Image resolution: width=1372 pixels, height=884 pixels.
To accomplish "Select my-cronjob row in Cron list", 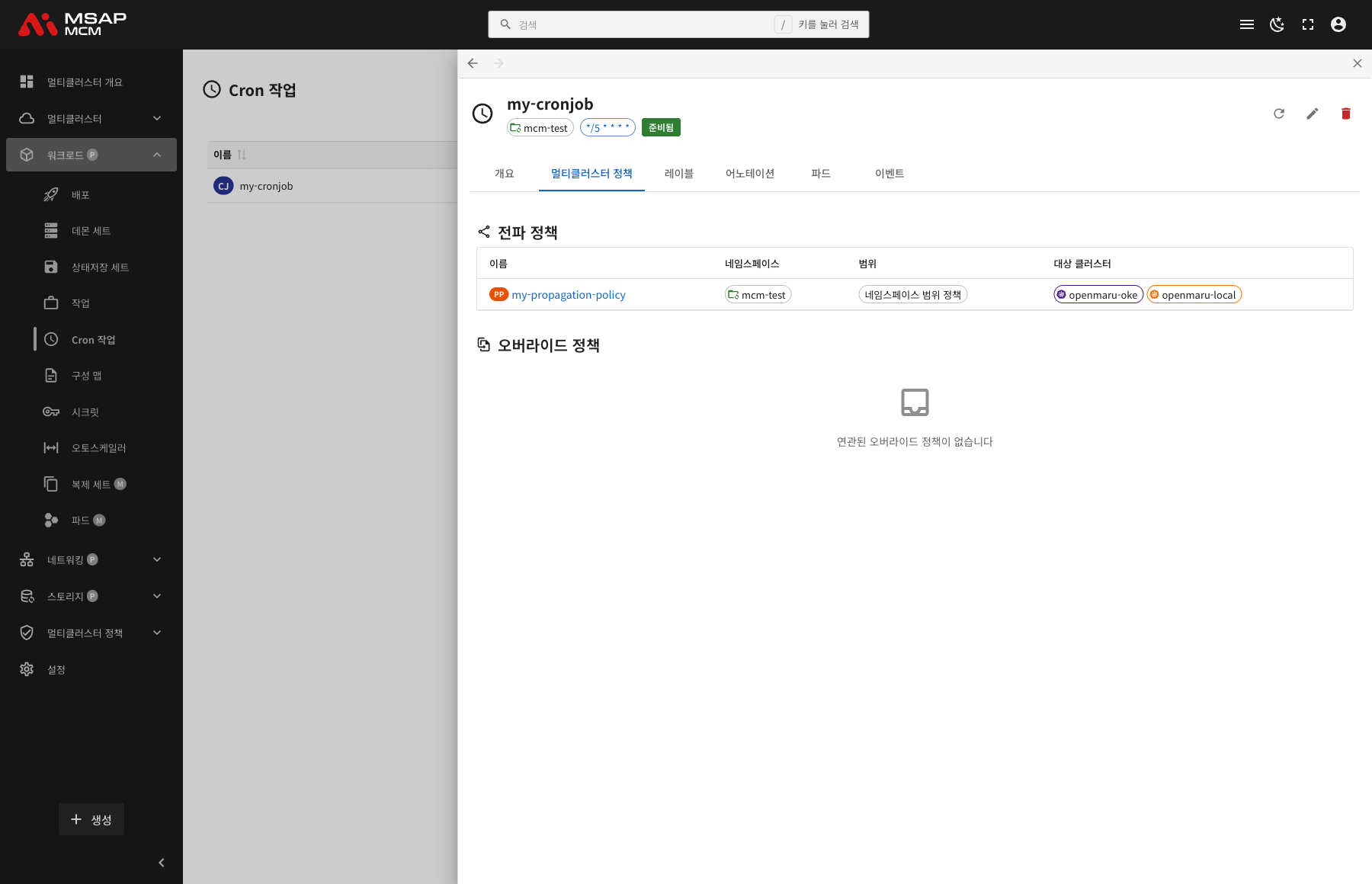I will [x=332, y=186].
